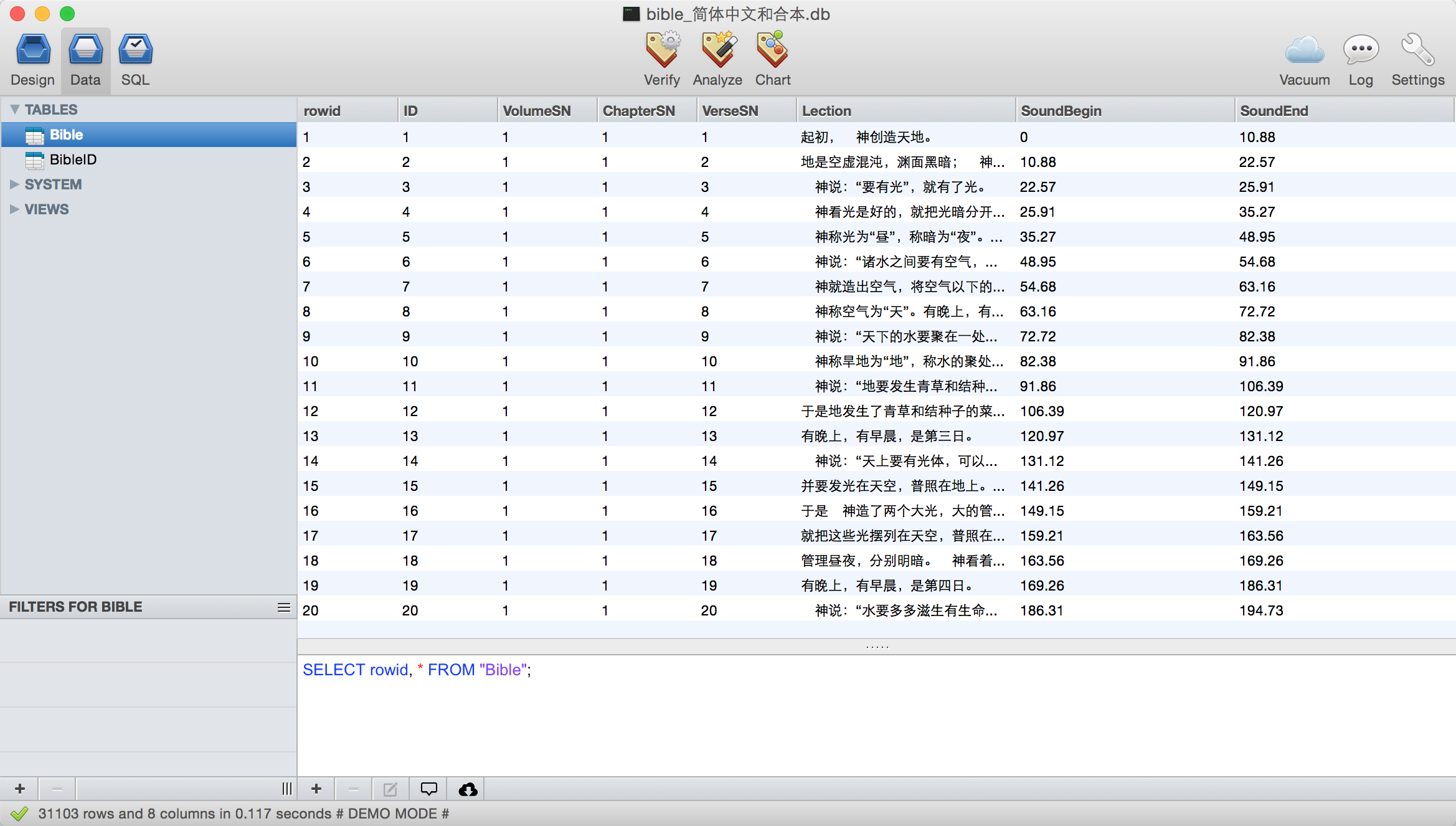Select the BibleID table
Viewport: 1456px width, 826px height.
[73, 159]
